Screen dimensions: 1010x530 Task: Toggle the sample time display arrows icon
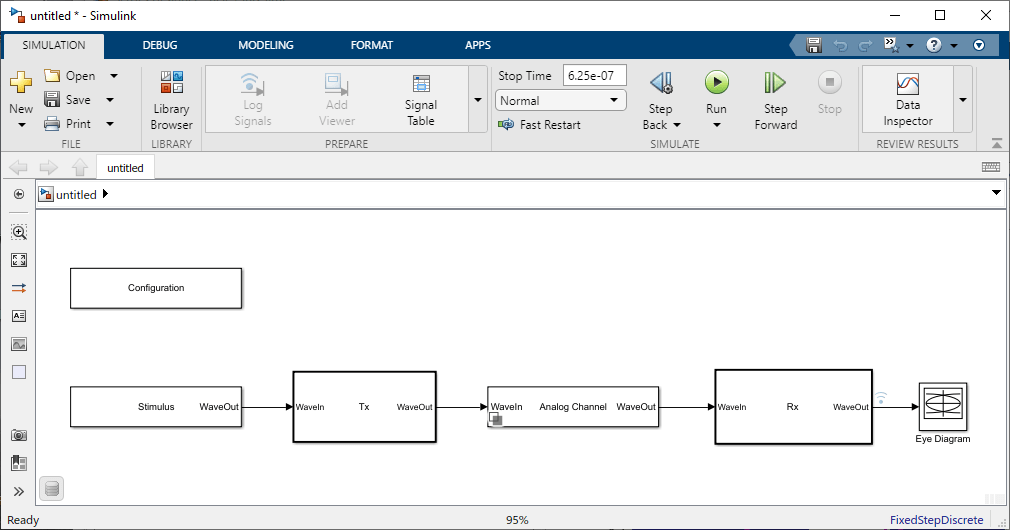19,288
